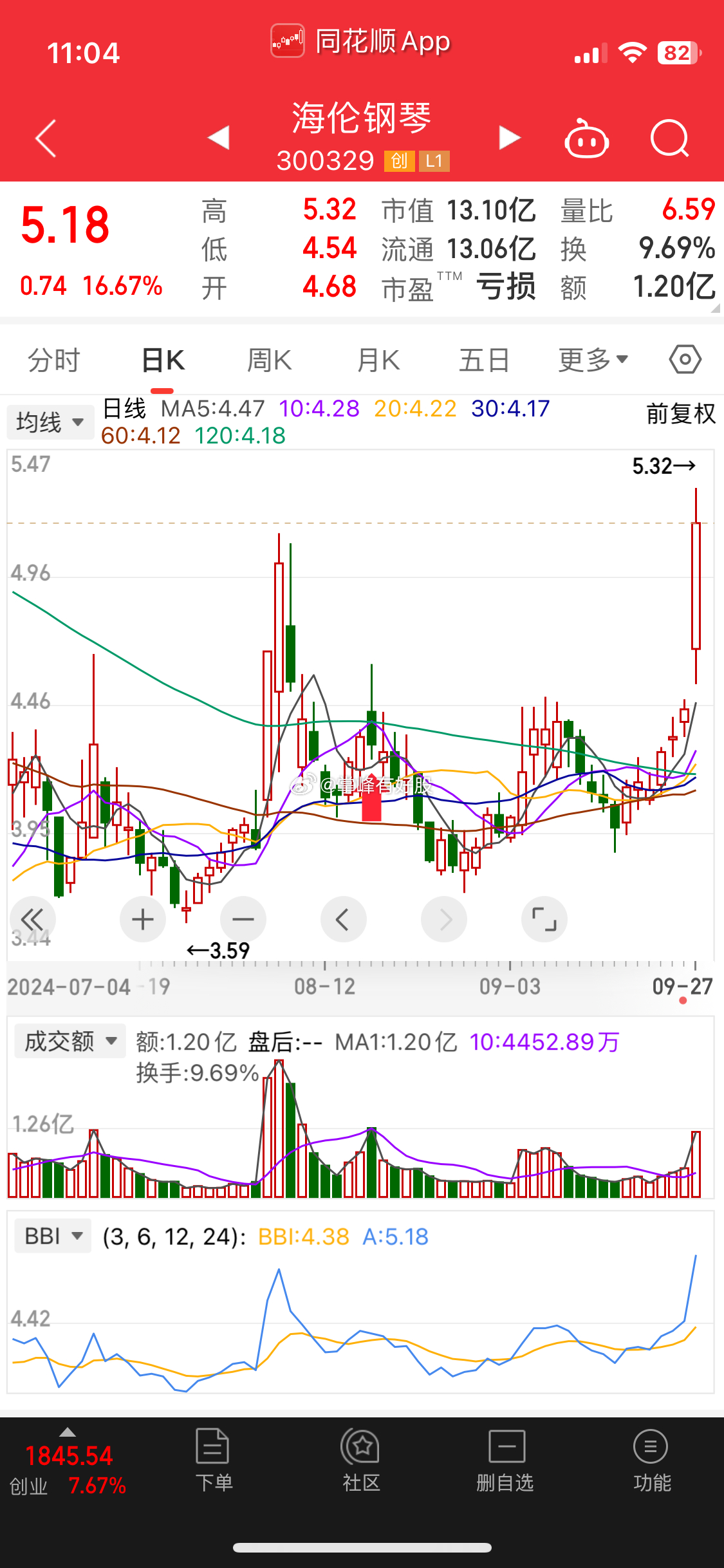The height and width of the screenshot is (1568, 724).
Task: Tap stock name 海伦钢琴
Action: click(x=362, y=117)
